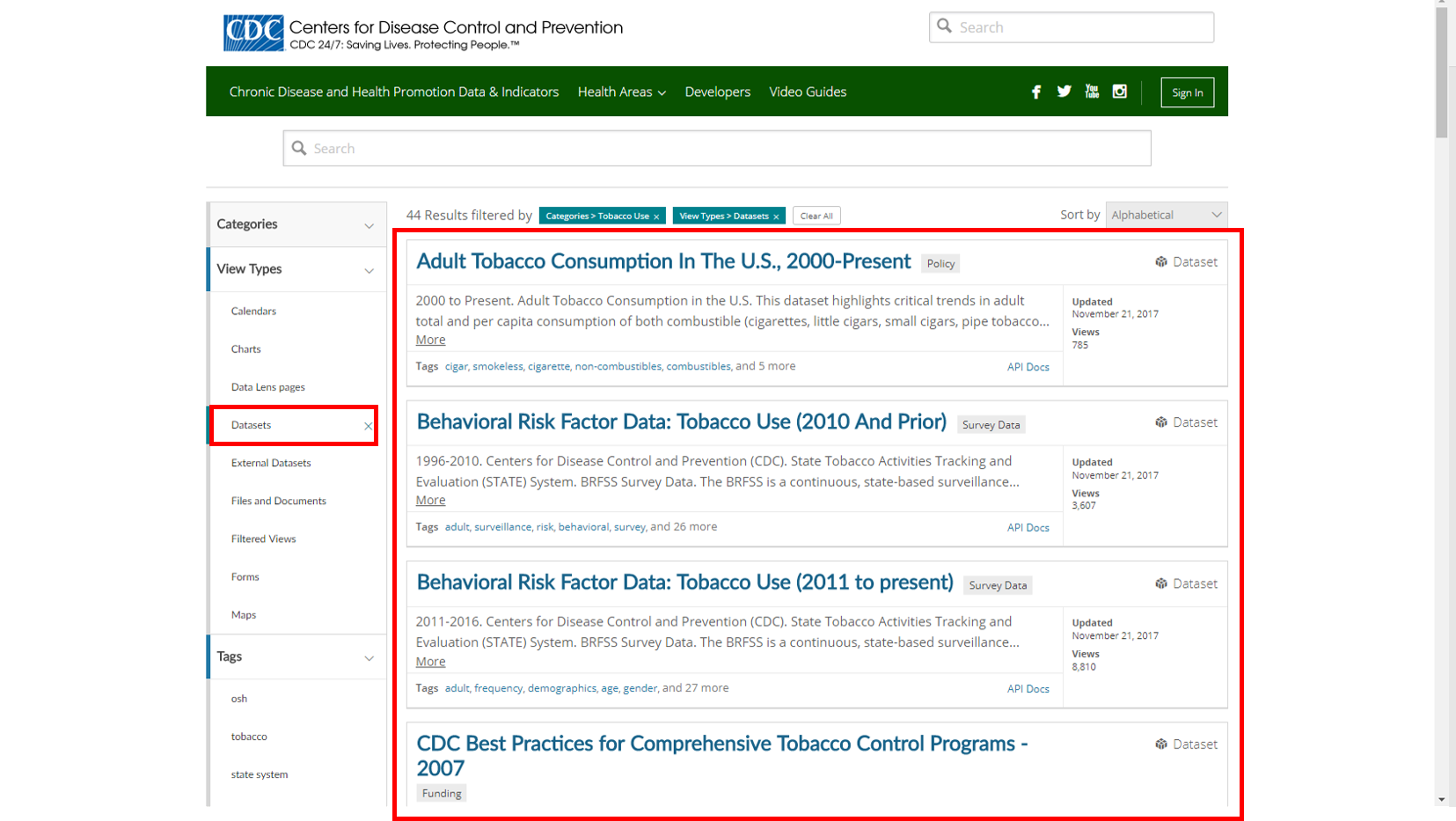This screenshot has height=821, width=1456.
Task: Click Dataset icon for CDC Best Practices
Action: pos(1161,744)
